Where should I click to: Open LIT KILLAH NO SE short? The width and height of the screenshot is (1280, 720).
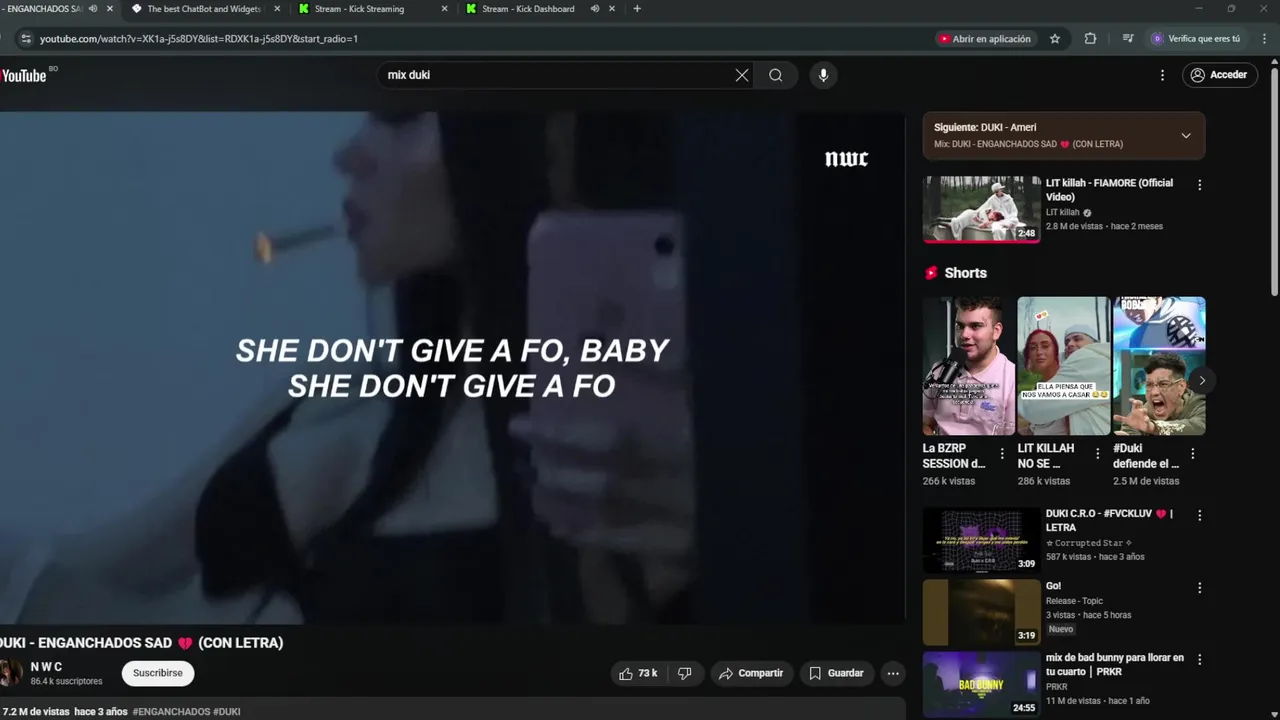1063,366
